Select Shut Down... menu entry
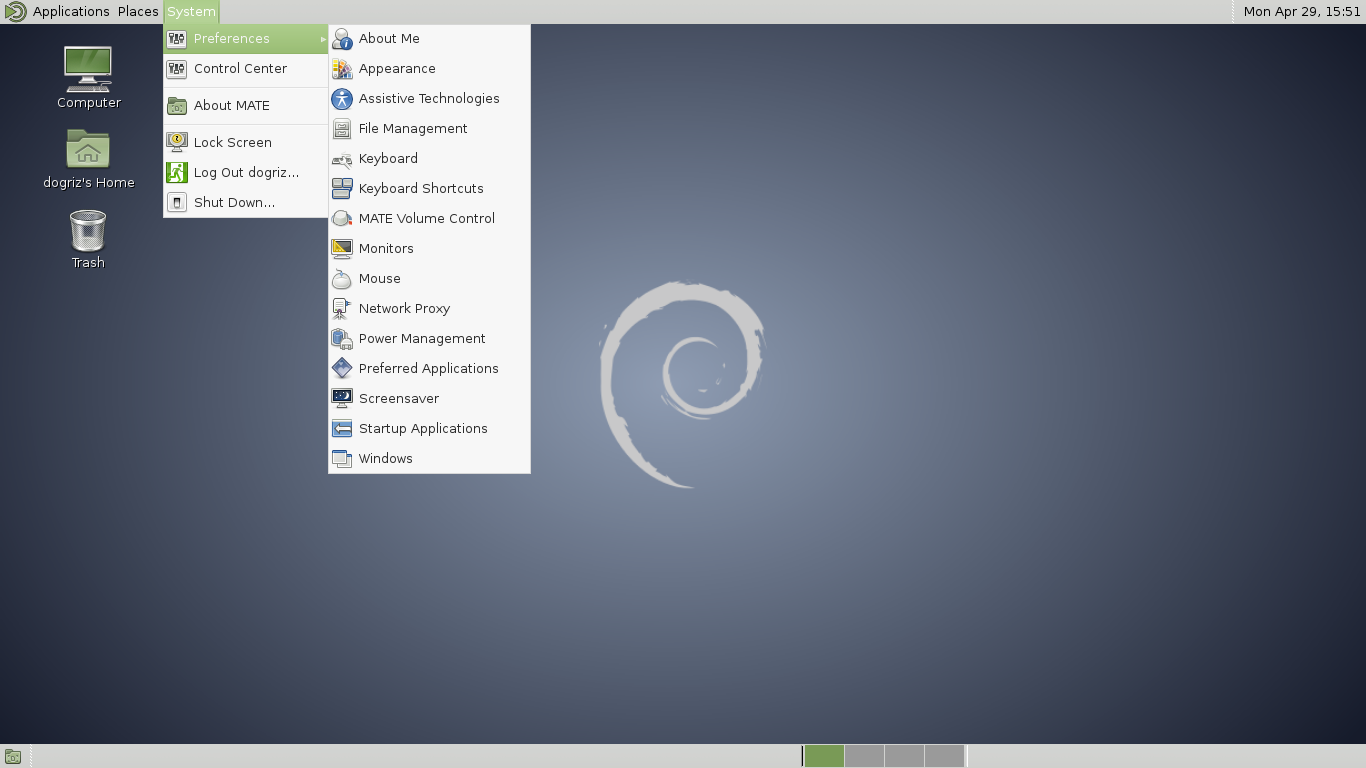This screenshot has width=1366, height=768. click(x=246, y=203)
